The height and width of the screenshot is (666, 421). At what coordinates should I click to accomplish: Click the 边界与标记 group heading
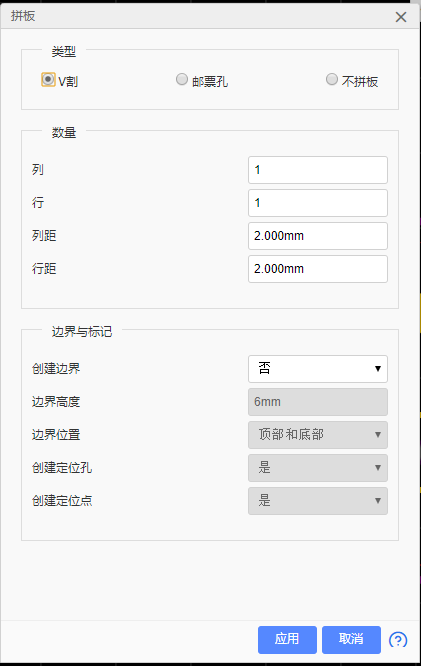pyautogui.click(x=82, y=331)
